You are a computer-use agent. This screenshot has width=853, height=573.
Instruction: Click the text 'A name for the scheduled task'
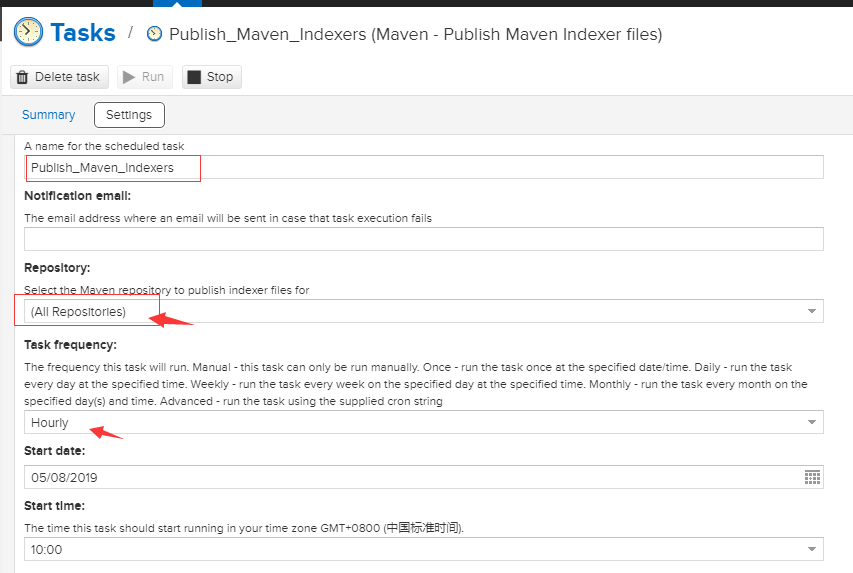tap(104, 146)
